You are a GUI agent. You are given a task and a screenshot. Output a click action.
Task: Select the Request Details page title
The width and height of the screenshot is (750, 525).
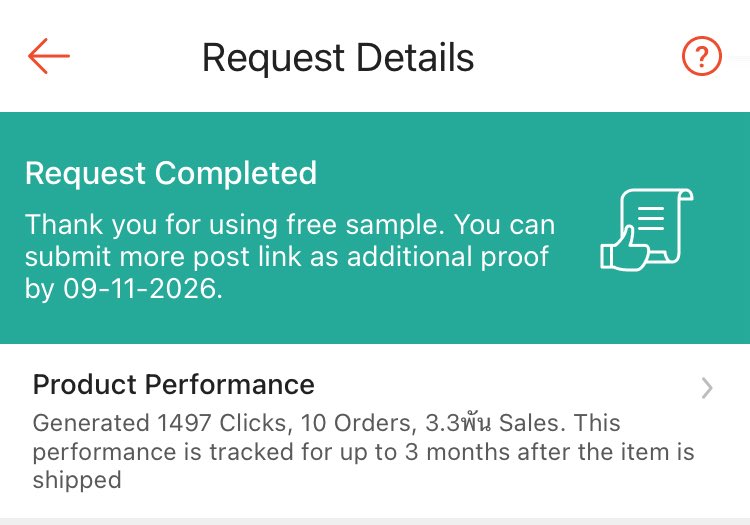338,57
